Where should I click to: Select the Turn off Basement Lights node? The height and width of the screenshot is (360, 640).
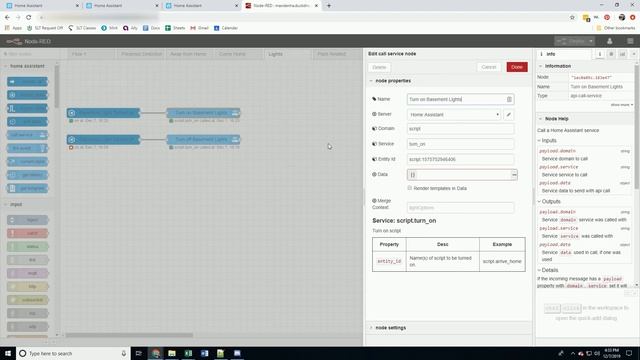point(203,140)
